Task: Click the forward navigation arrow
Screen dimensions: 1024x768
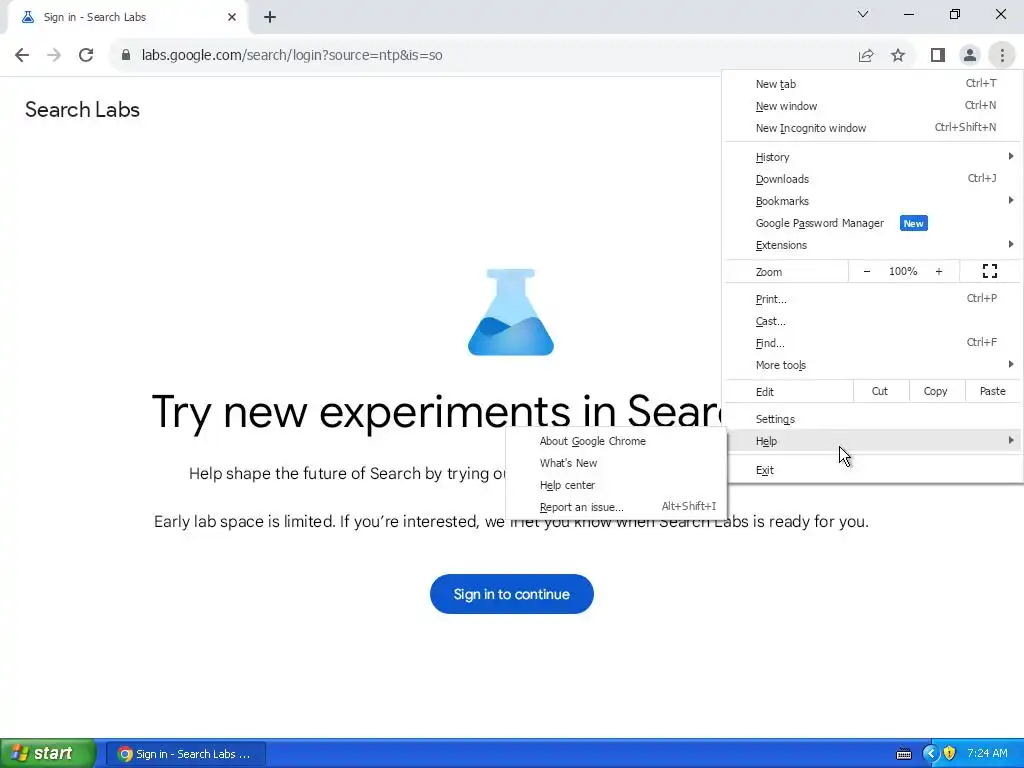Action: 54,55
